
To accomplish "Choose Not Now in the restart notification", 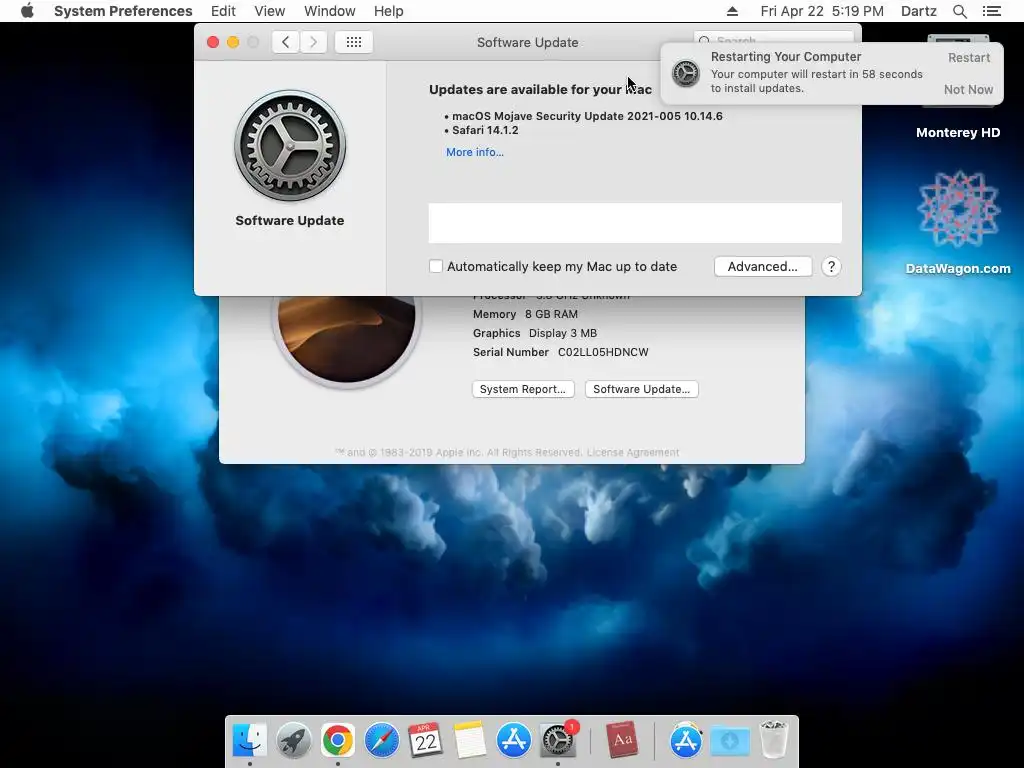I will [x=968, y=89].
